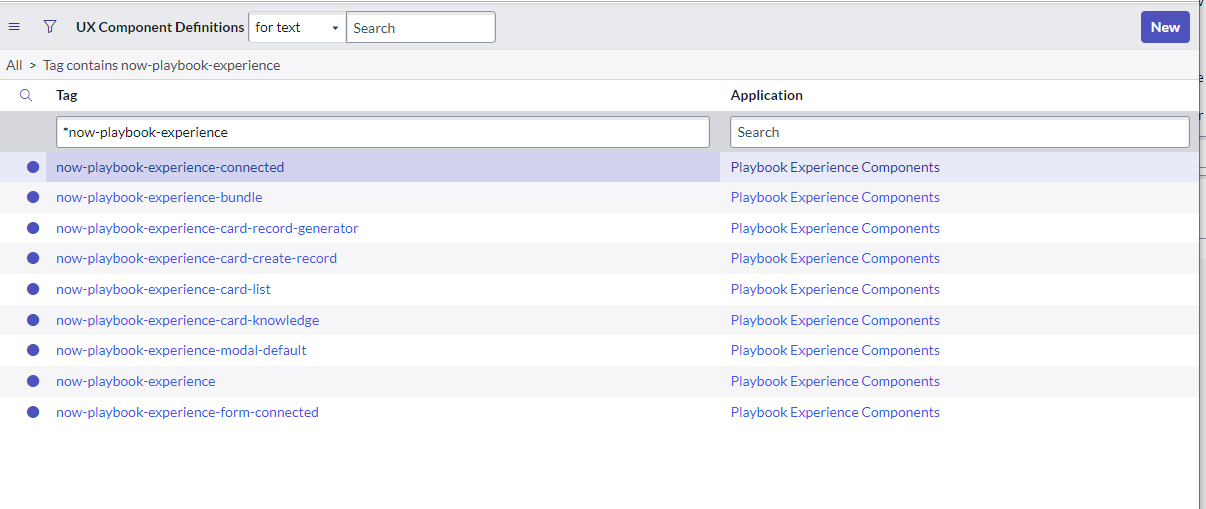The width and height of the screenshot is (1206, 509).
Task: Click the dot for now-playbook-experience-card-list row
Action: [33, 289]
